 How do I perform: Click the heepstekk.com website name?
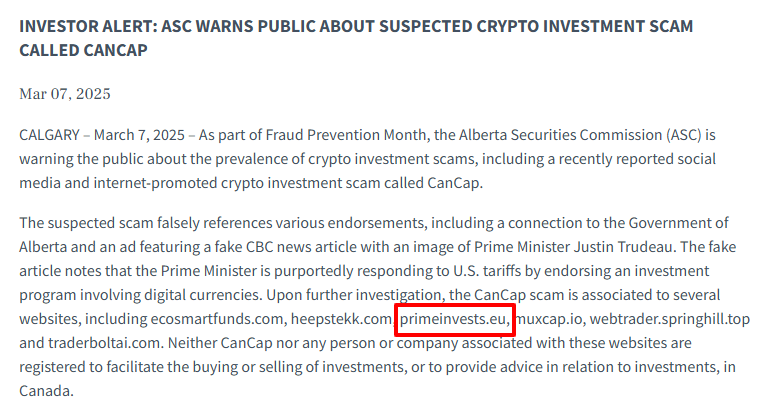pos(341,319)
